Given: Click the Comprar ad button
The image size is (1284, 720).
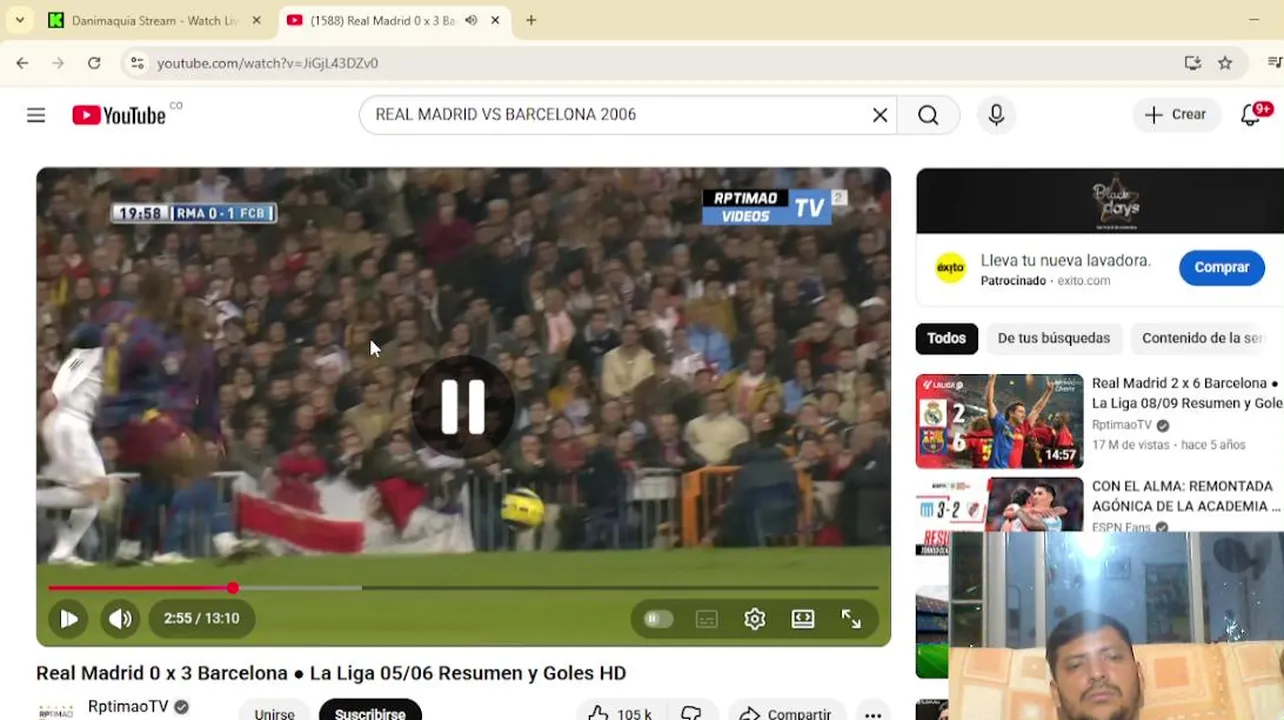Looking at the screenshot, I should (x=1222, y=268).
